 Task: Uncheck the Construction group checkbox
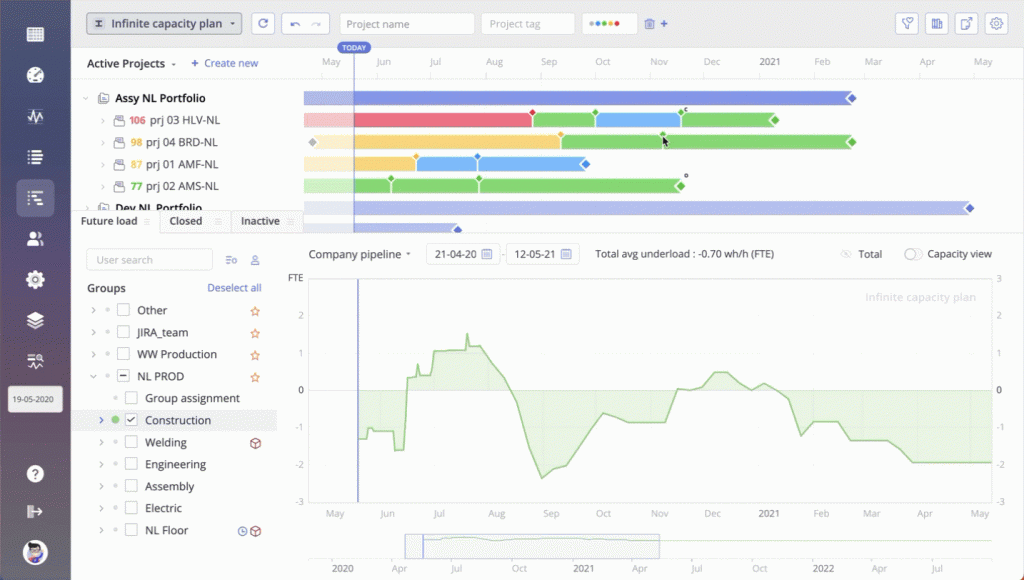coord(131,419)
